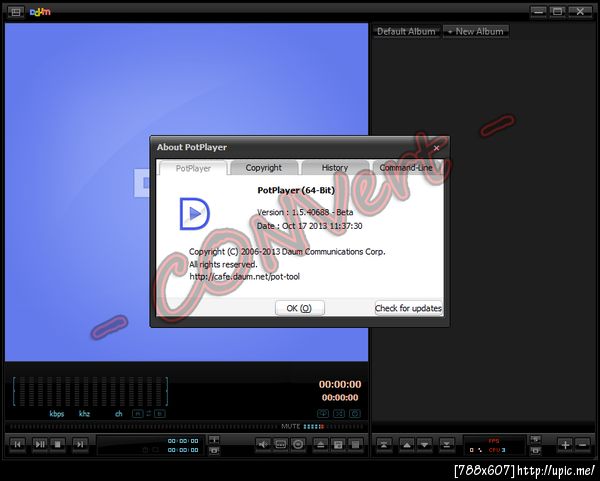
Task: Open subtitle settings icon
Action: click(x=280, y=444)
